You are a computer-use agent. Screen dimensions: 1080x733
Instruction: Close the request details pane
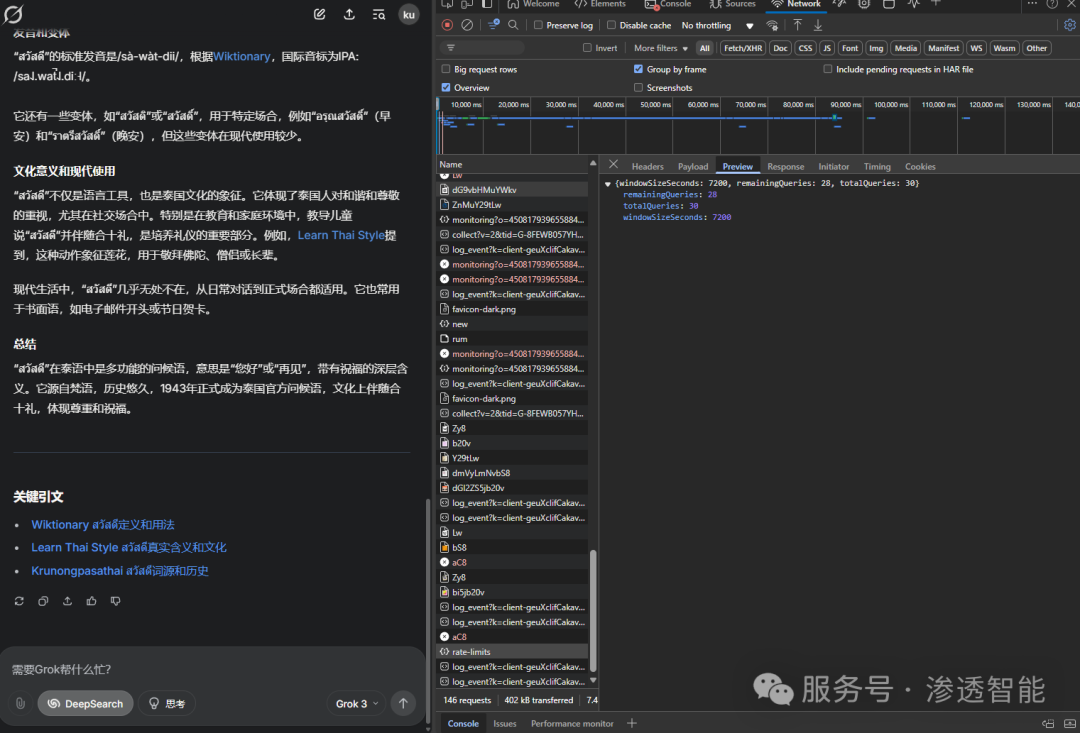(613, 165)
